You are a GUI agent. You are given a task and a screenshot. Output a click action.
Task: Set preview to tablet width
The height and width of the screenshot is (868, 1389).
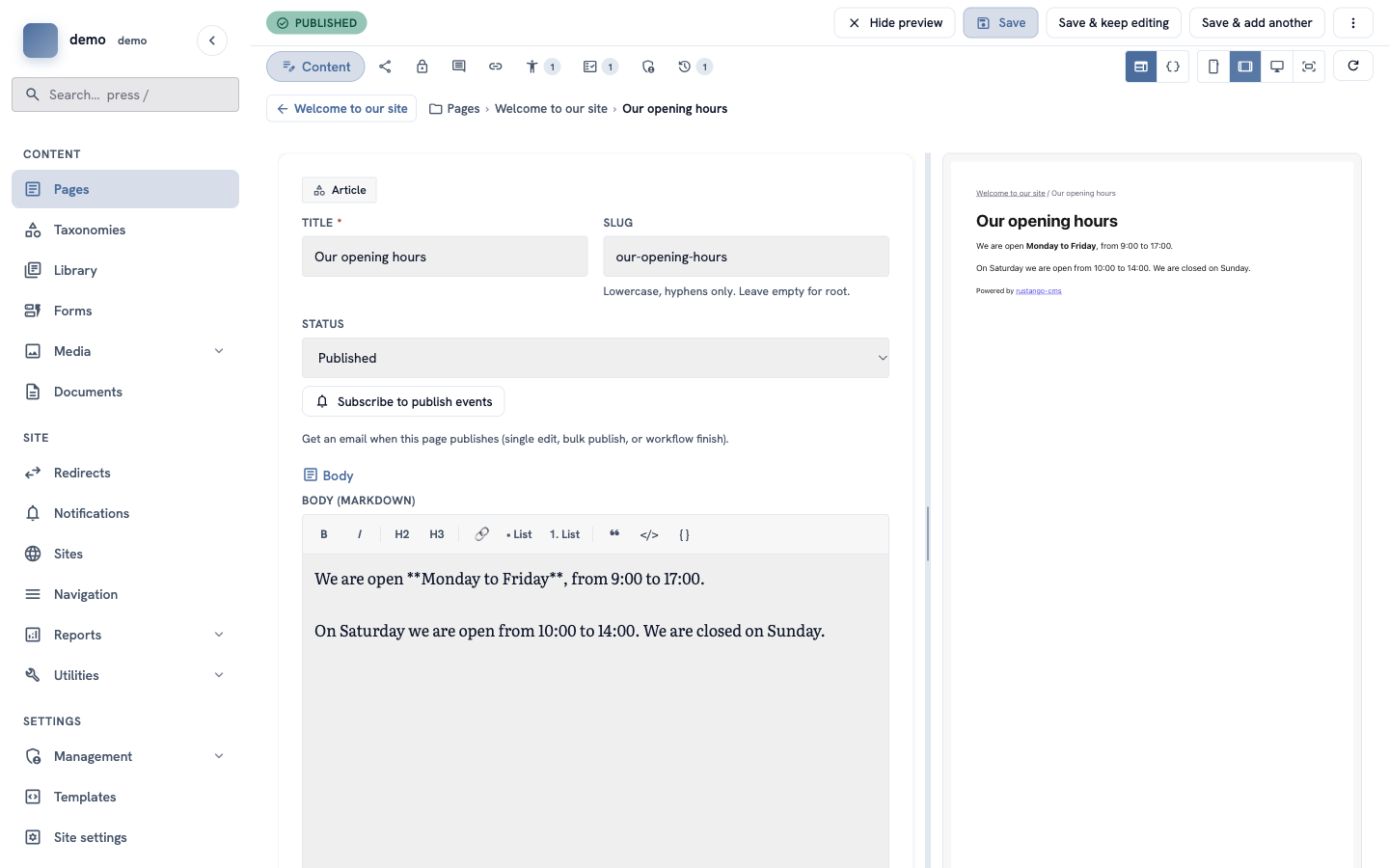(1245, 67)
